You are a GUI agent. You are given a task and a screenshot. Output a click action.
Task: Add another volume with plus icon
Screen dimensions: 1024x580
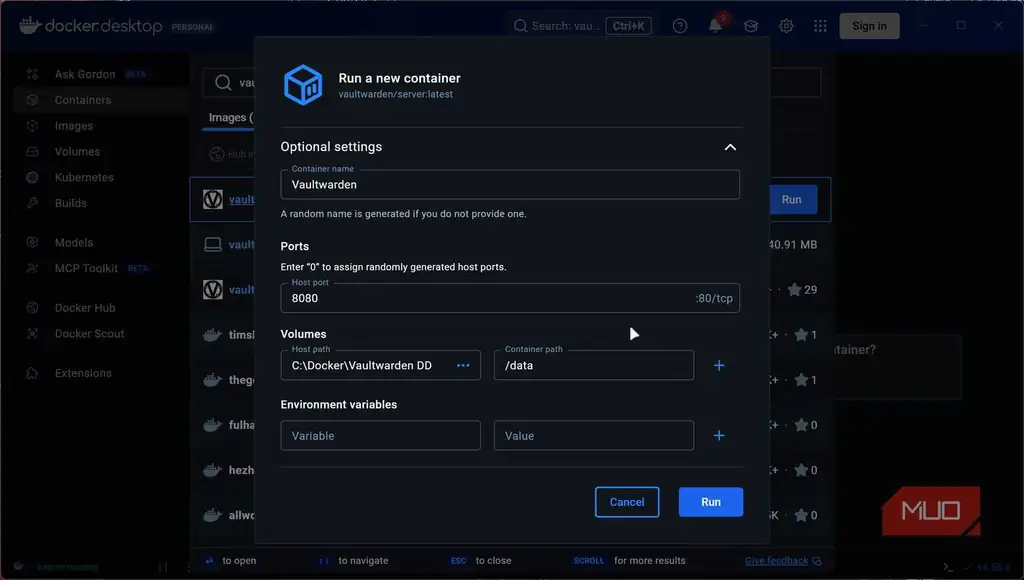point(719,366)
